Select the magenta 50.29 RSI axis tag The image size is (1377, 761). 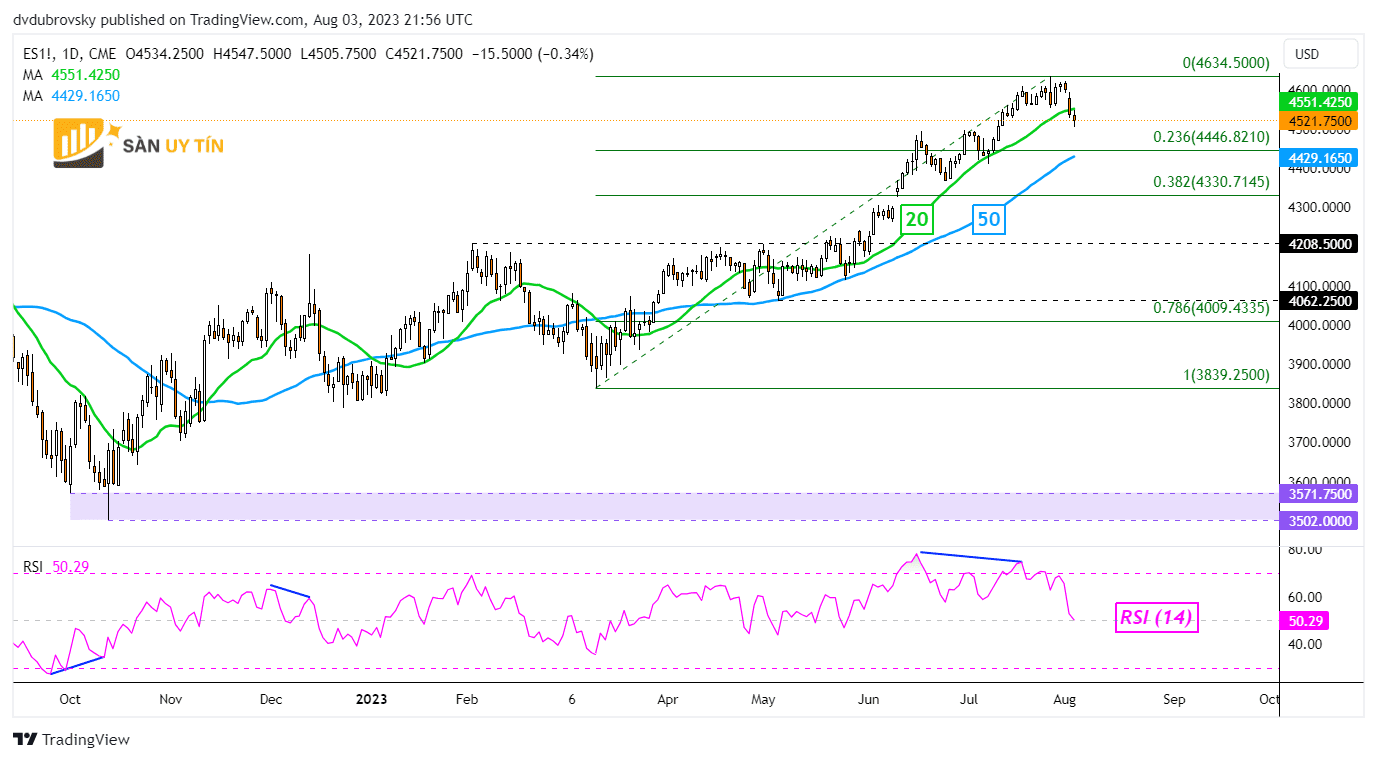point(1306,621)
